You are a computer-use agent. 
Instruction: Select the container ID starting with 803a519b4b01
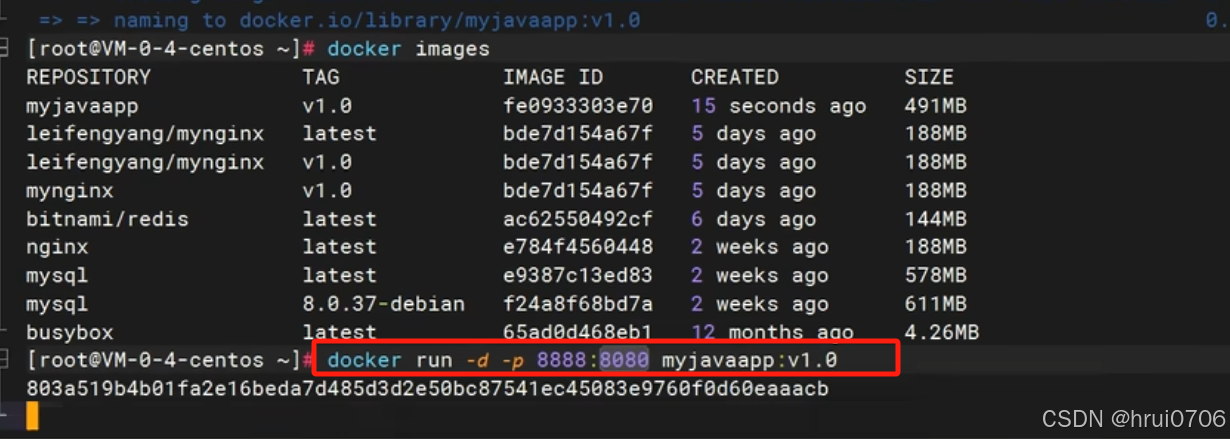tap(427, 388)
